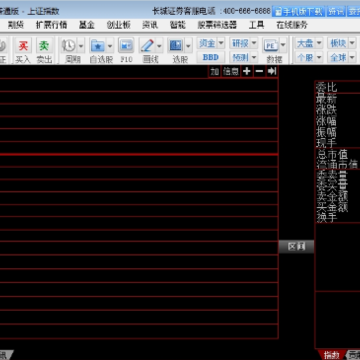Click the red 买入 buy icon
This screenshot has height=360, width=360.
[23, 45]
